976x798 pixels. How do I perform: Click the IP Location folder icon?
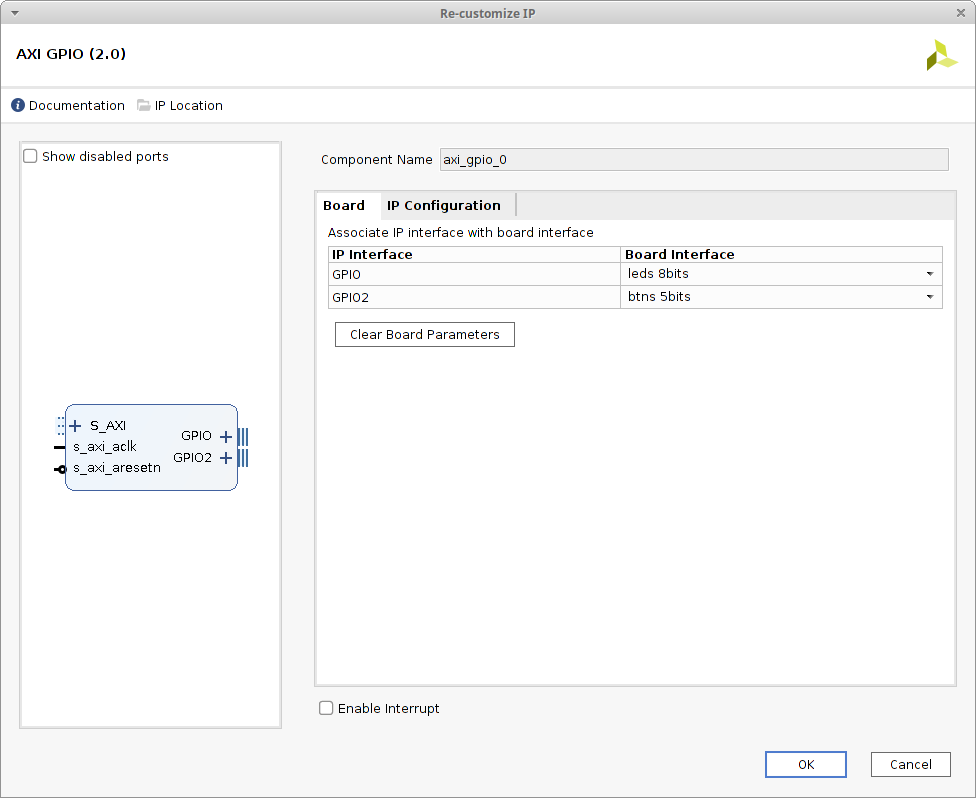pyautogui.click(x=144, y=105)
